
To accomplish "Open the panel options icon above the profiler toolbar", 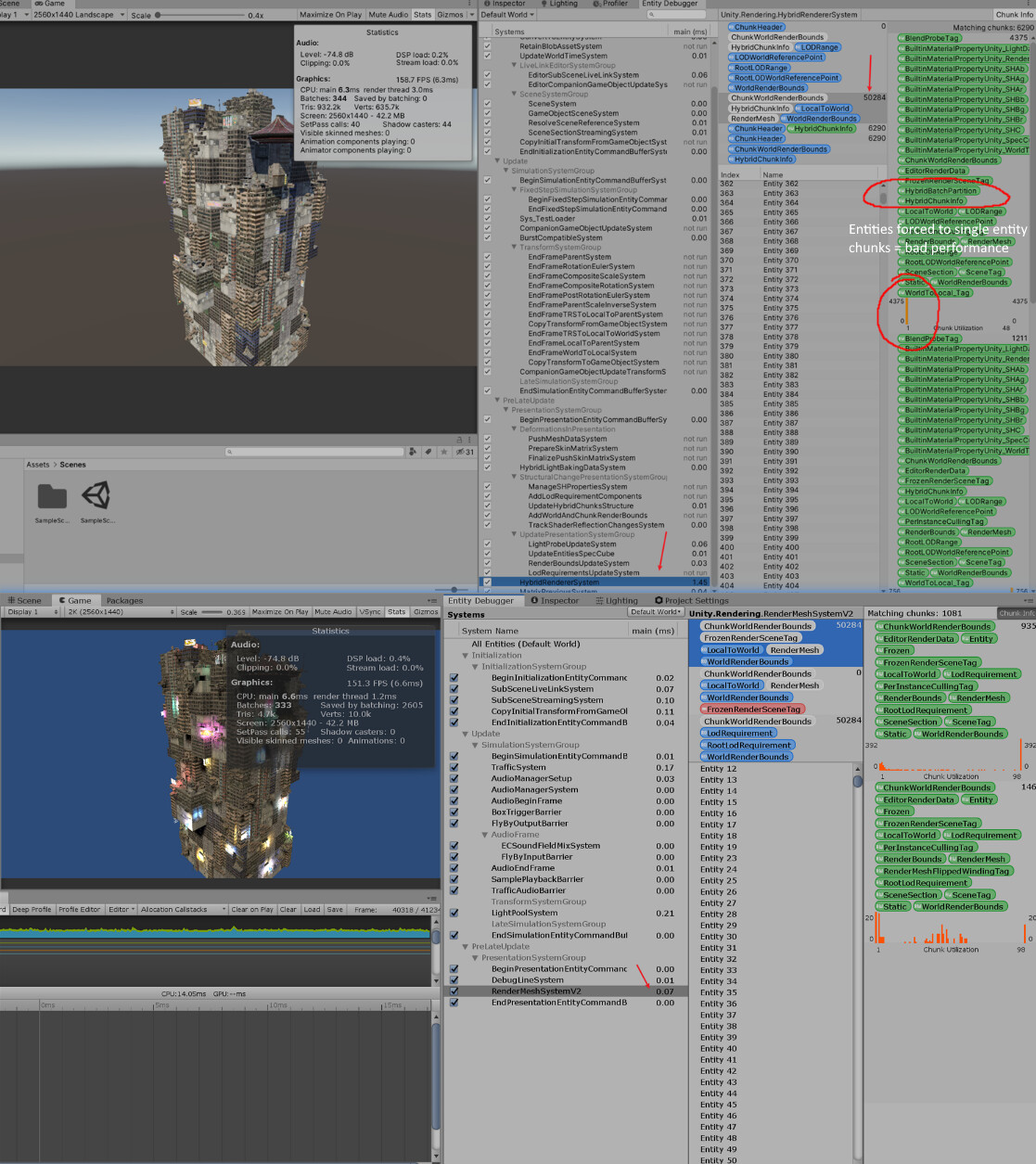I will pos(432,898).
